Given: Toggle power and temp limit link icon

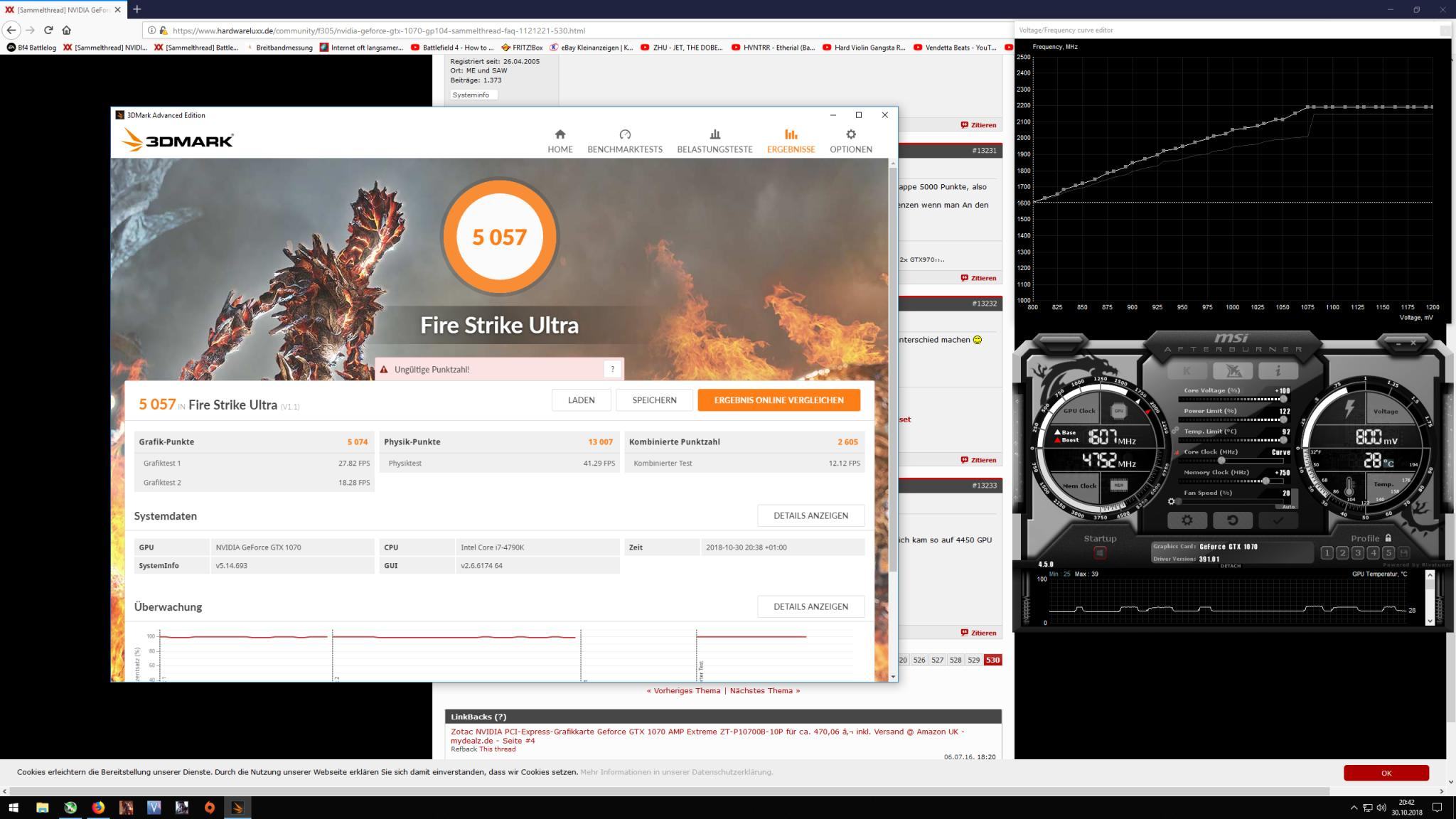Looking at the screenshot, I should pyautogui.click(x=1175, y=430).
